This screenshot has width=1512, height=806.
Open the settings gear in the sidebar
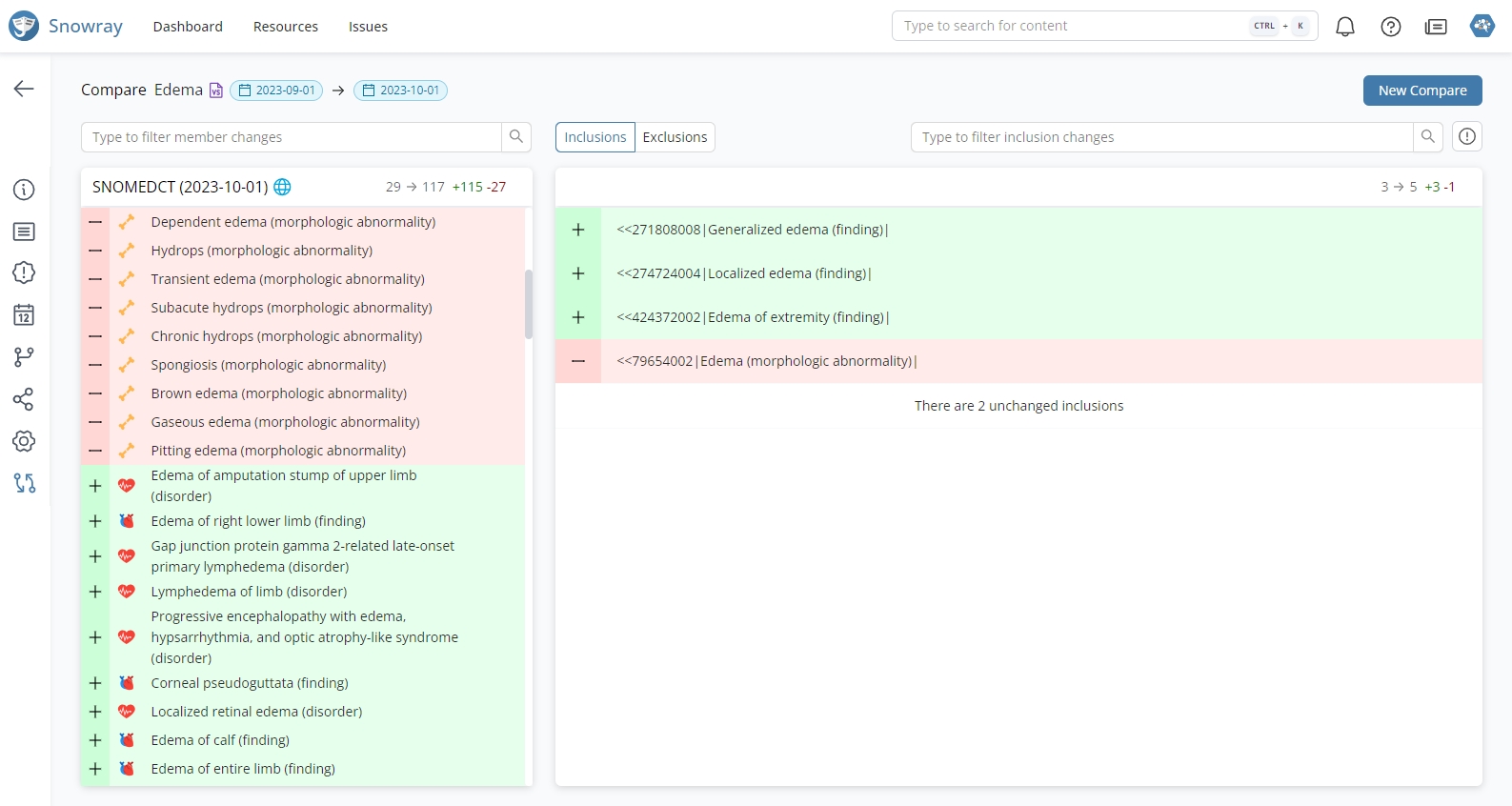coord(24,441)
